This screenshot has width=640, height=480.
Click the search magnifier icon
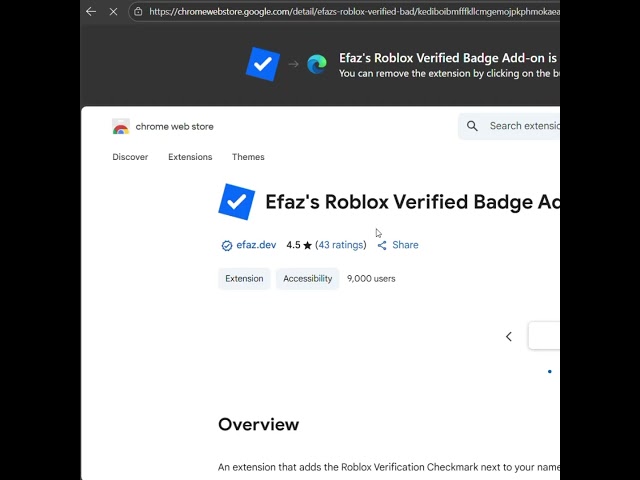472,126
